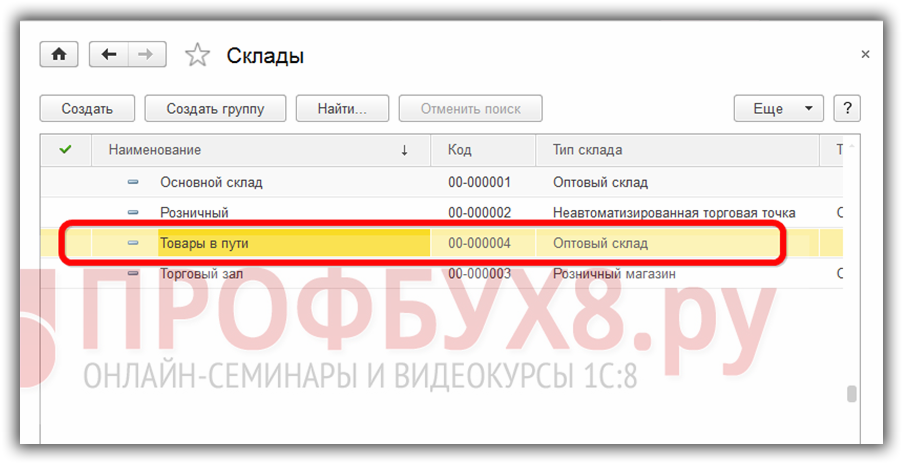Close the Склады tab with the x
The height and width of the screenshot is (464, 903).
click(x=865, y=54)
